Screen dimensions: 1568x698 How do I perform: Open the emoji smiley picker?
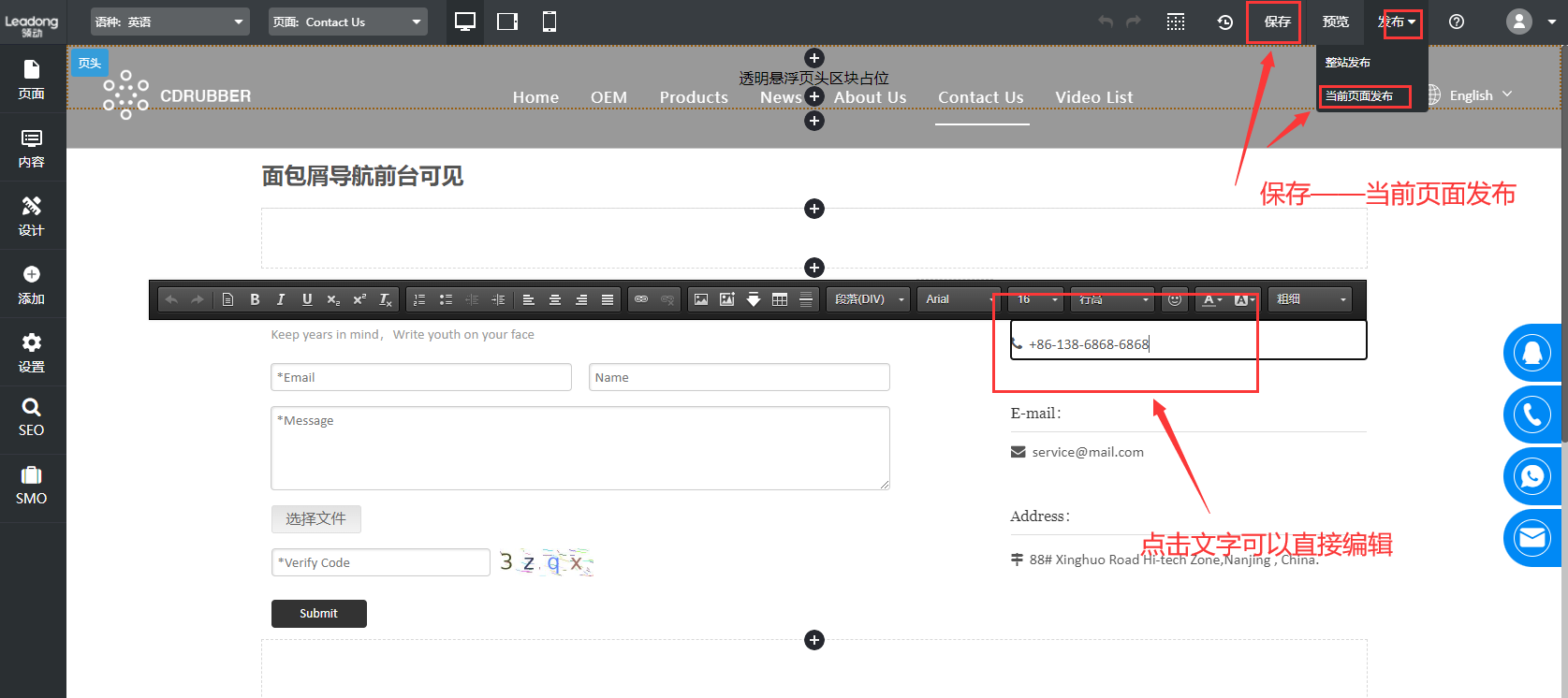tap(1175, 299)
